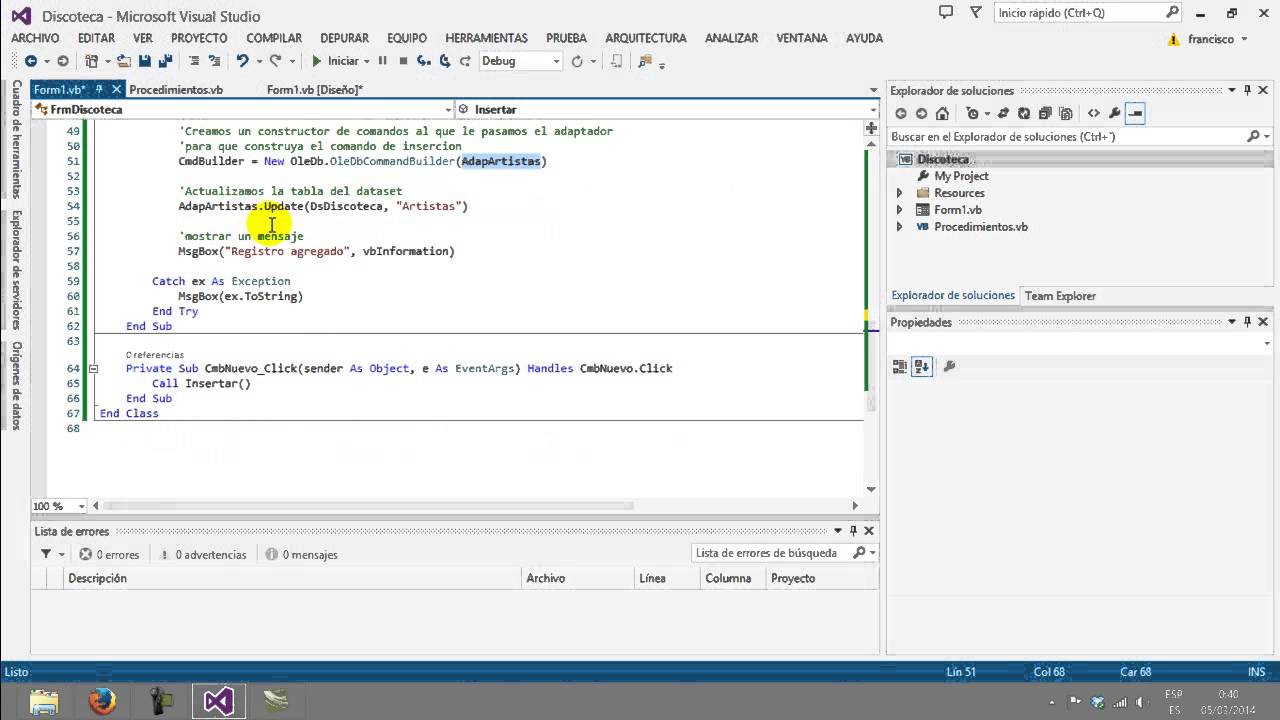Switch to the Procedimientos.vb tab
The height and width of the screenshot is (720, 1280).
point(176,90)
